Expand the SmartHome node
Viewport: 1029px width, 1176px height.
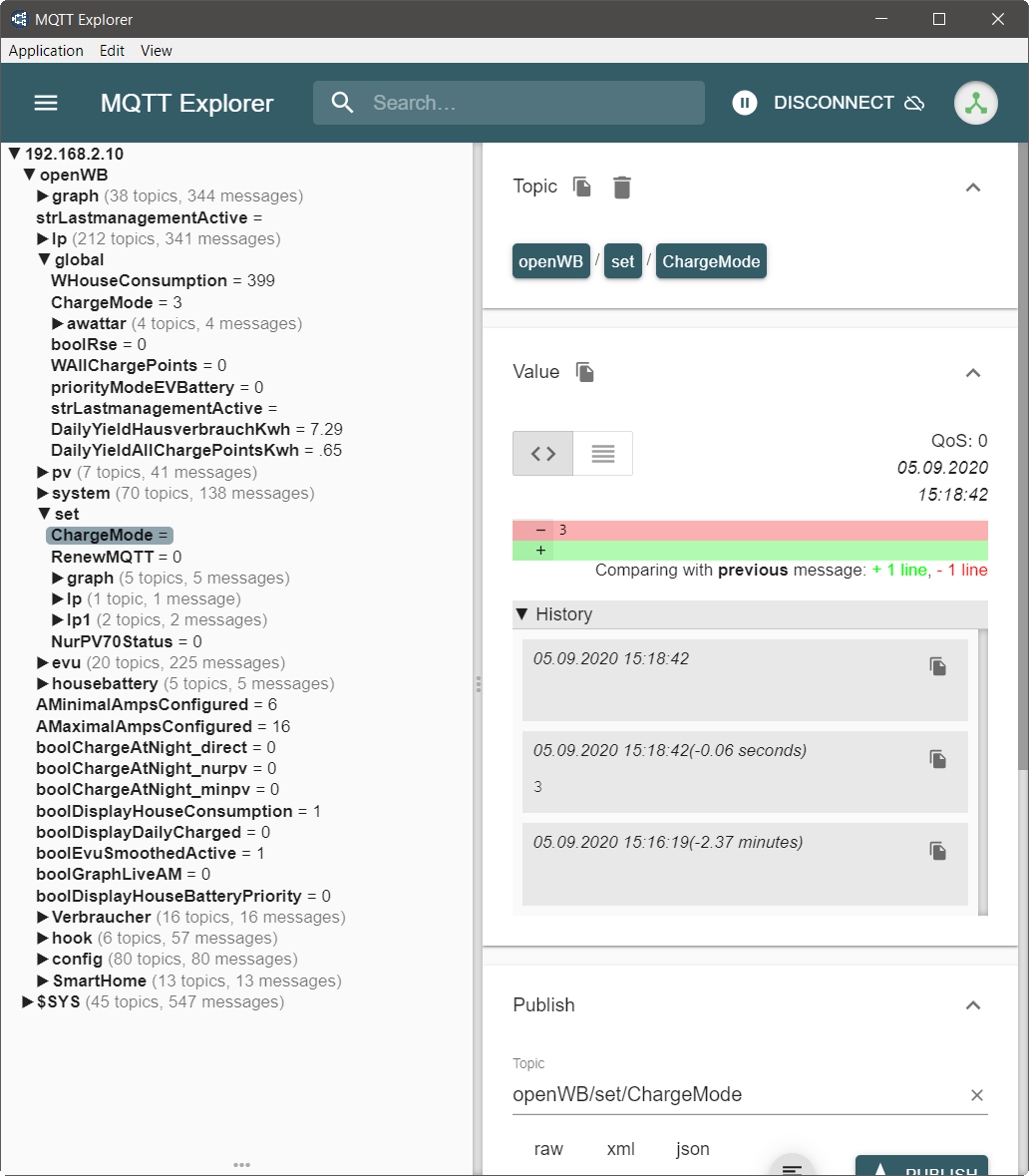(x=43, y=980)
